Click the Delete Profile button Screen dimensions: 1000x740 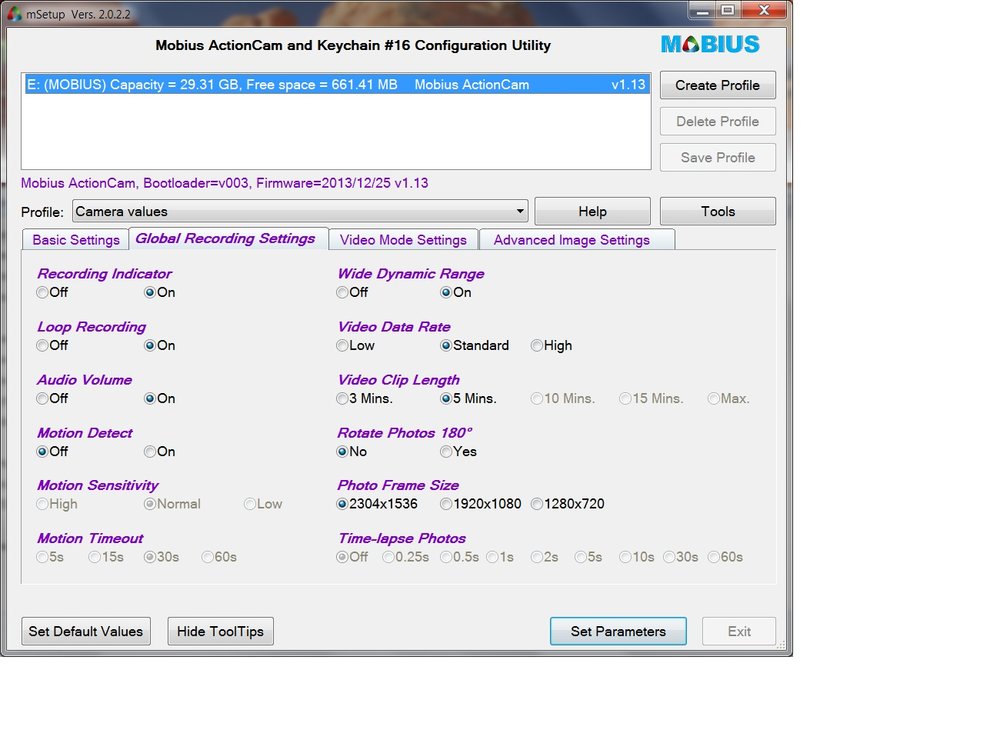(717, 121)
